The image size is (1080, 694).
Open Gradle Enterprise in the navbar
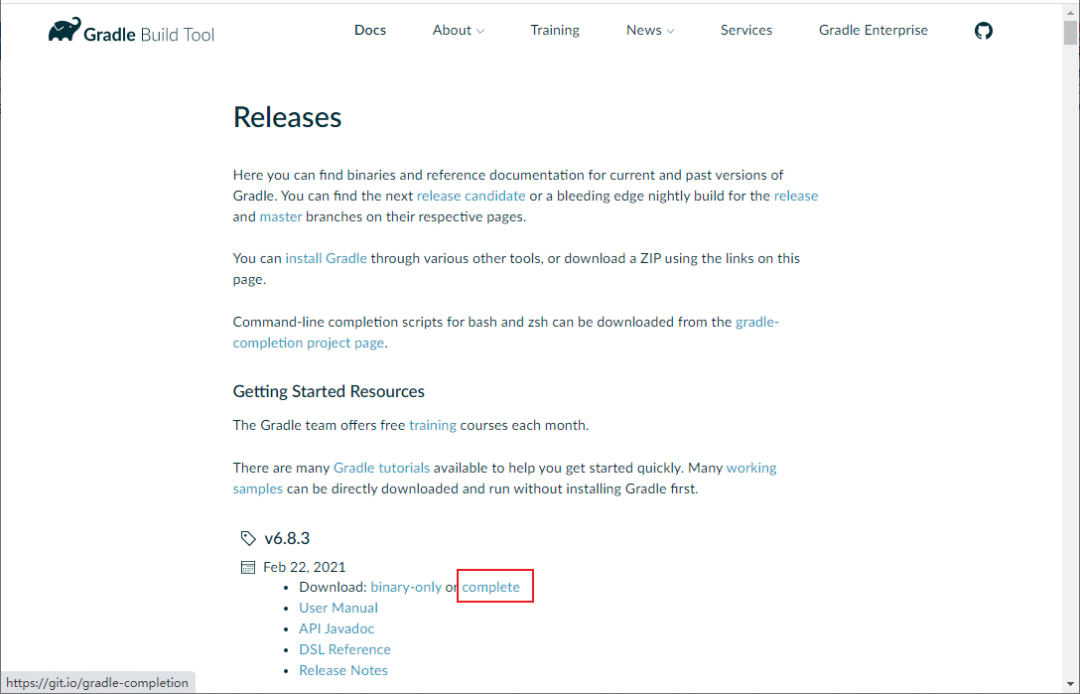[873, 30]
